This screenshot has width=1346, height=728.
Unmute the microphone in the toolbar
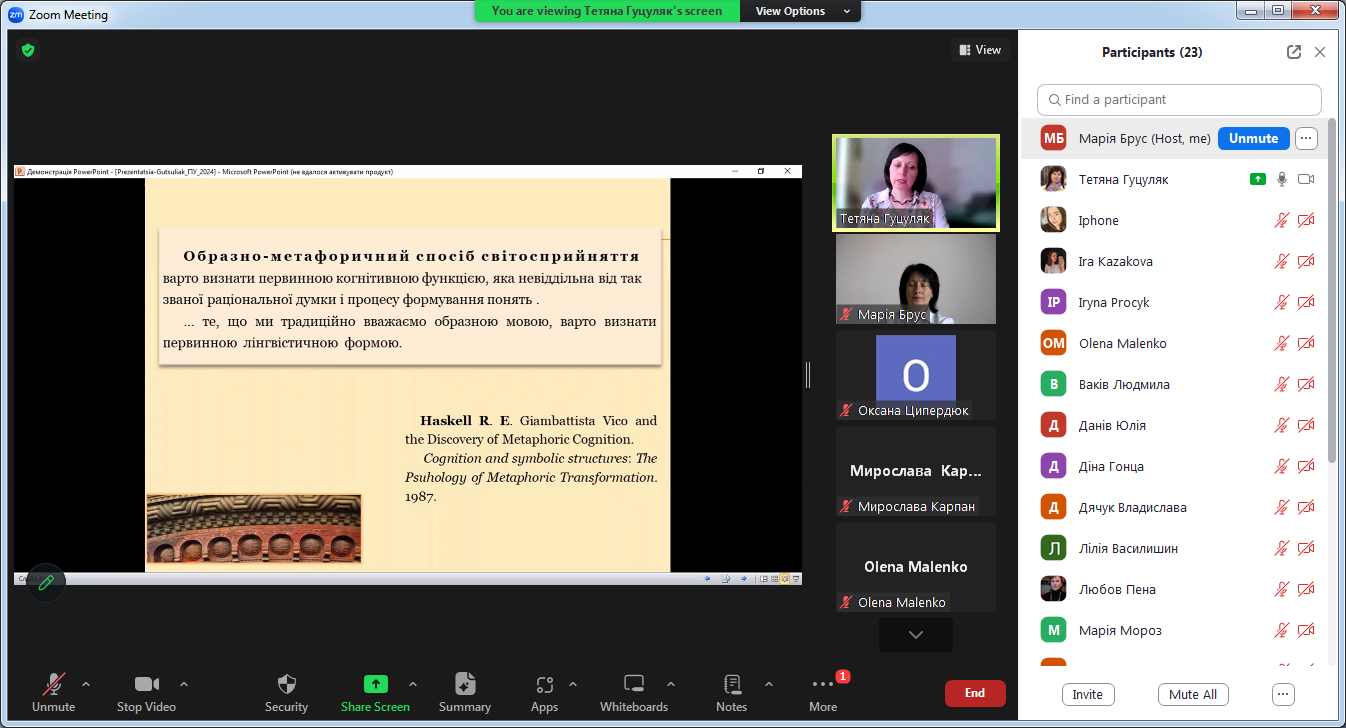pyautogui.click(x=53, y=684)
